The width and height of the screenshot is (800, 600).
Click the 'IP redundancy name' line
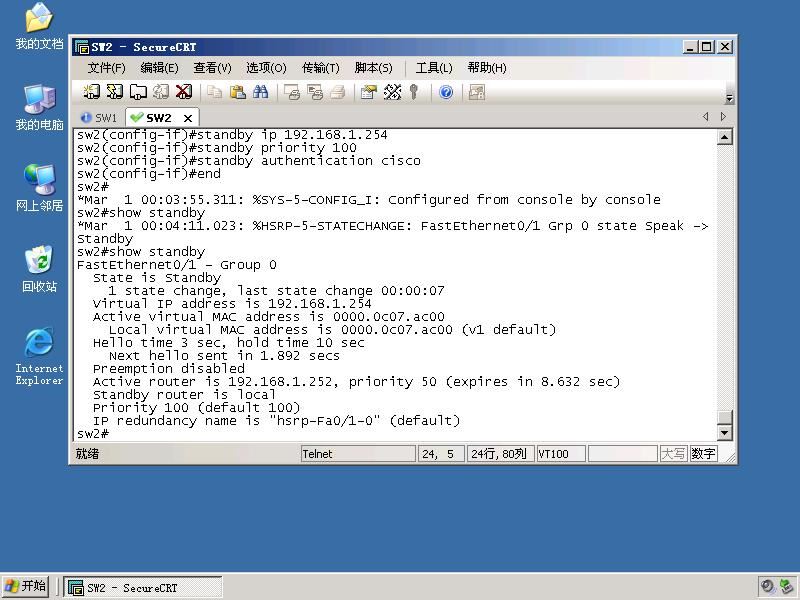coord(276,421)
